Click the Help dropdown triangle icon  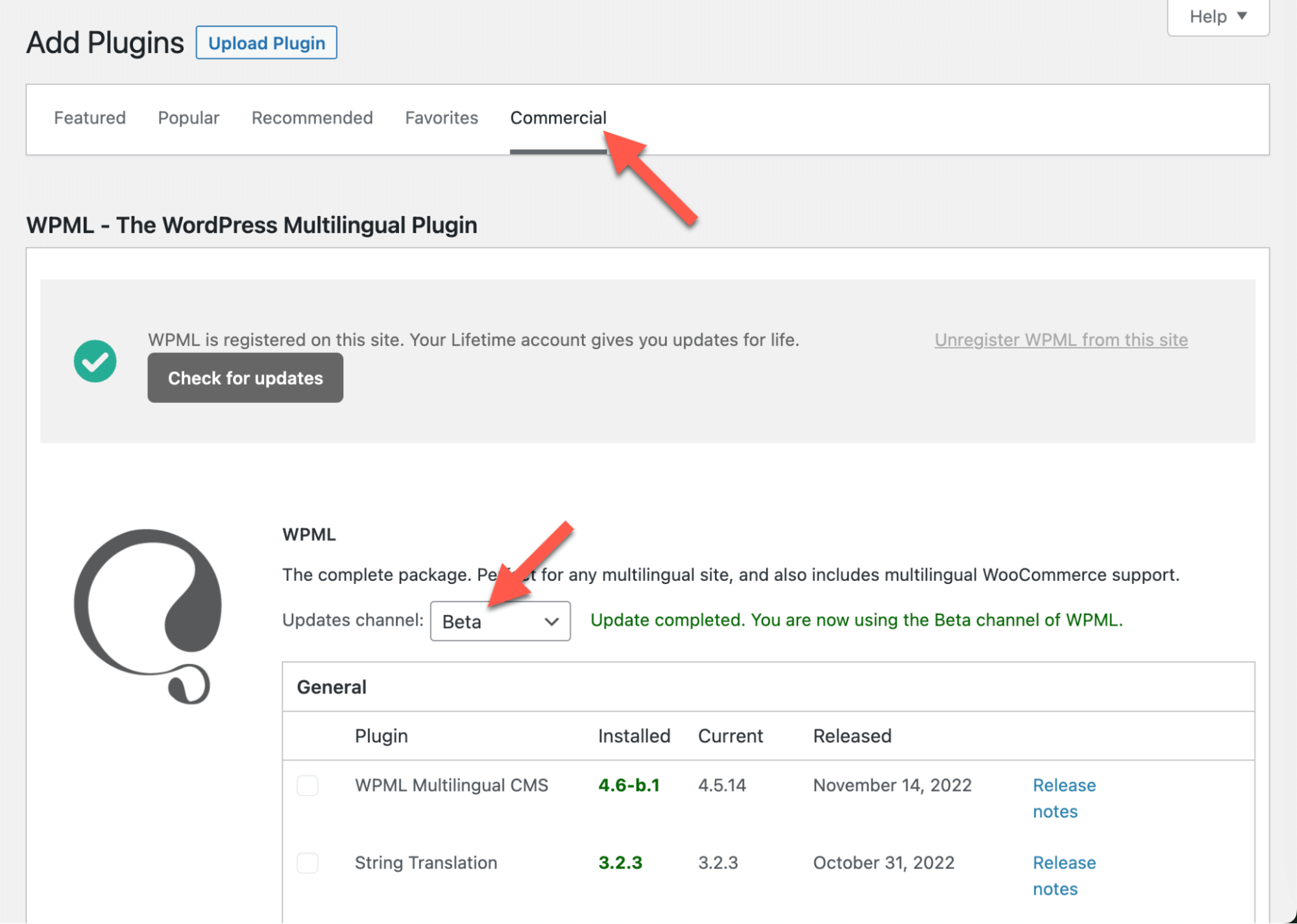pyautogui.click(x=1242, y=16)
